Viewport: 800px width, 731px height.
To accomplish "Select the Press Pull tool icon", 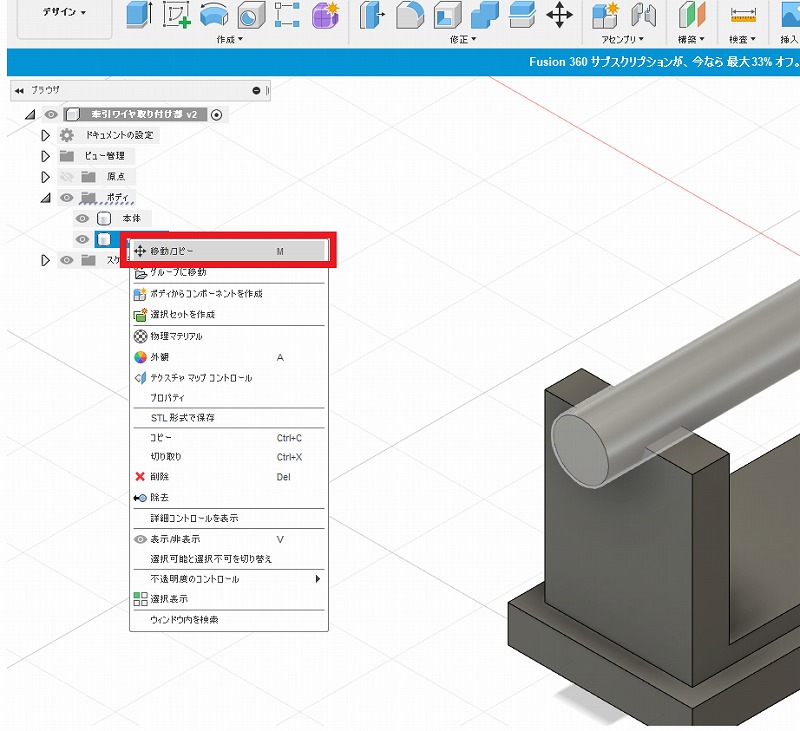I will click(x=371, y=14).
